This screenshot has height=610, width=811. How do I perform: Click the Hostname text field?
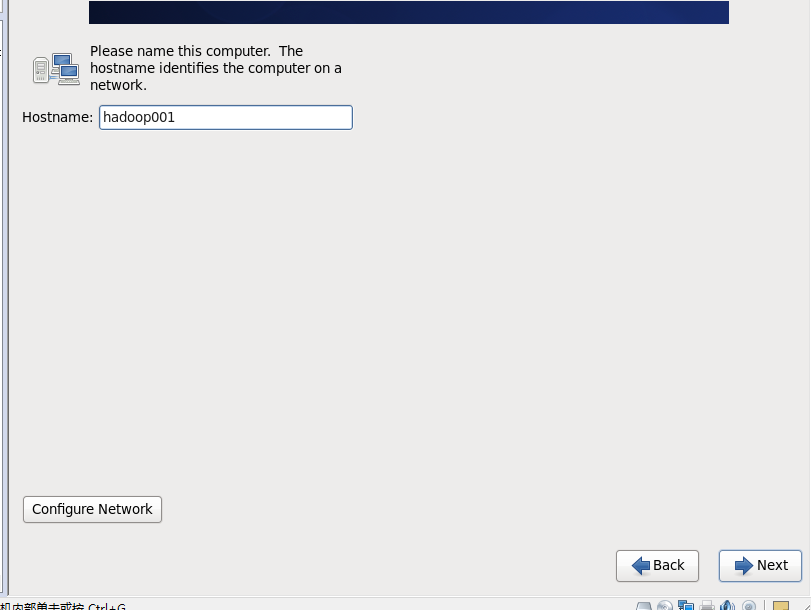click(x=226, y=117)
